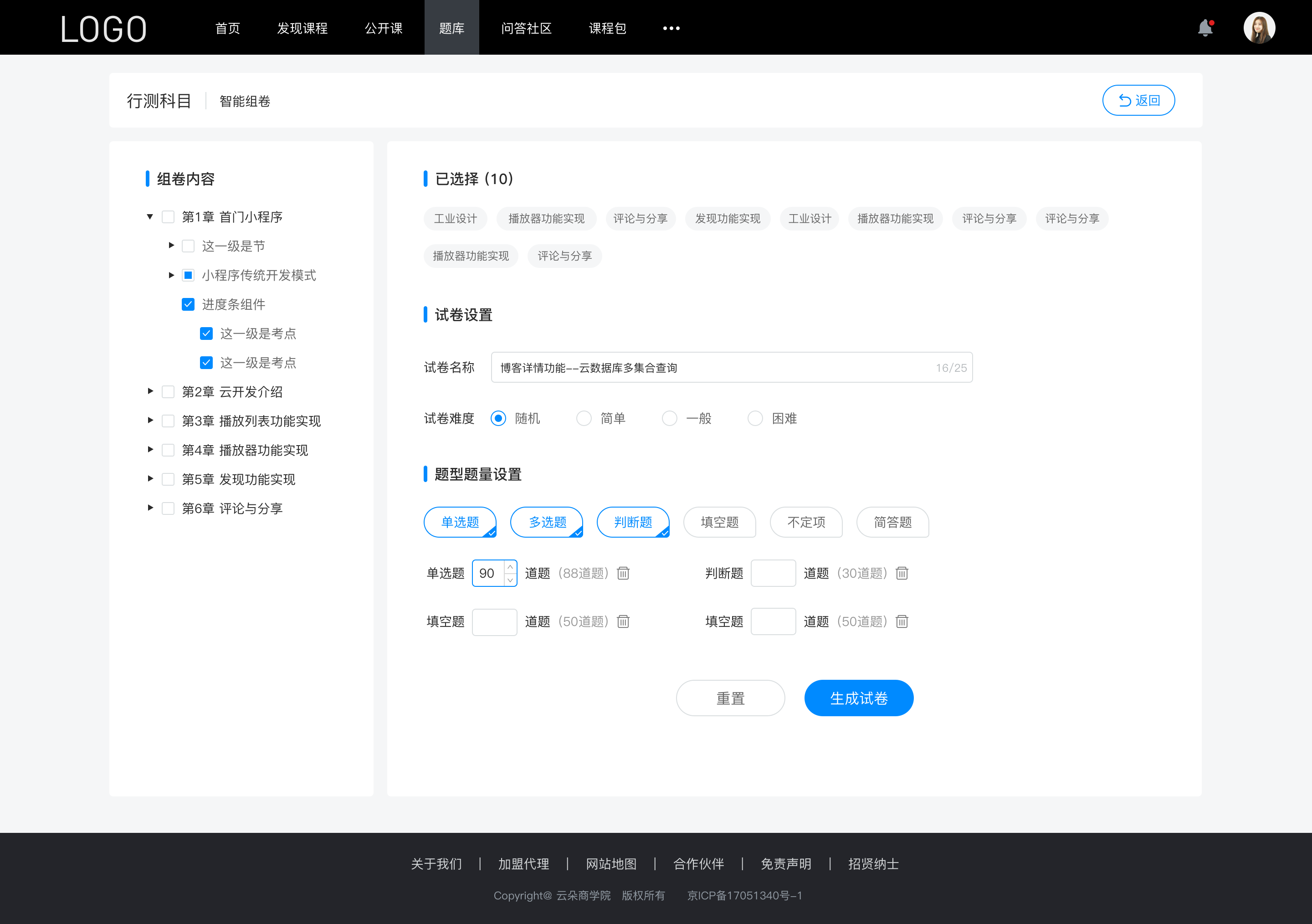Click the reset 重置 icon indicator
This screenshot has width=1312, height=924.
(x=729, y=698)
